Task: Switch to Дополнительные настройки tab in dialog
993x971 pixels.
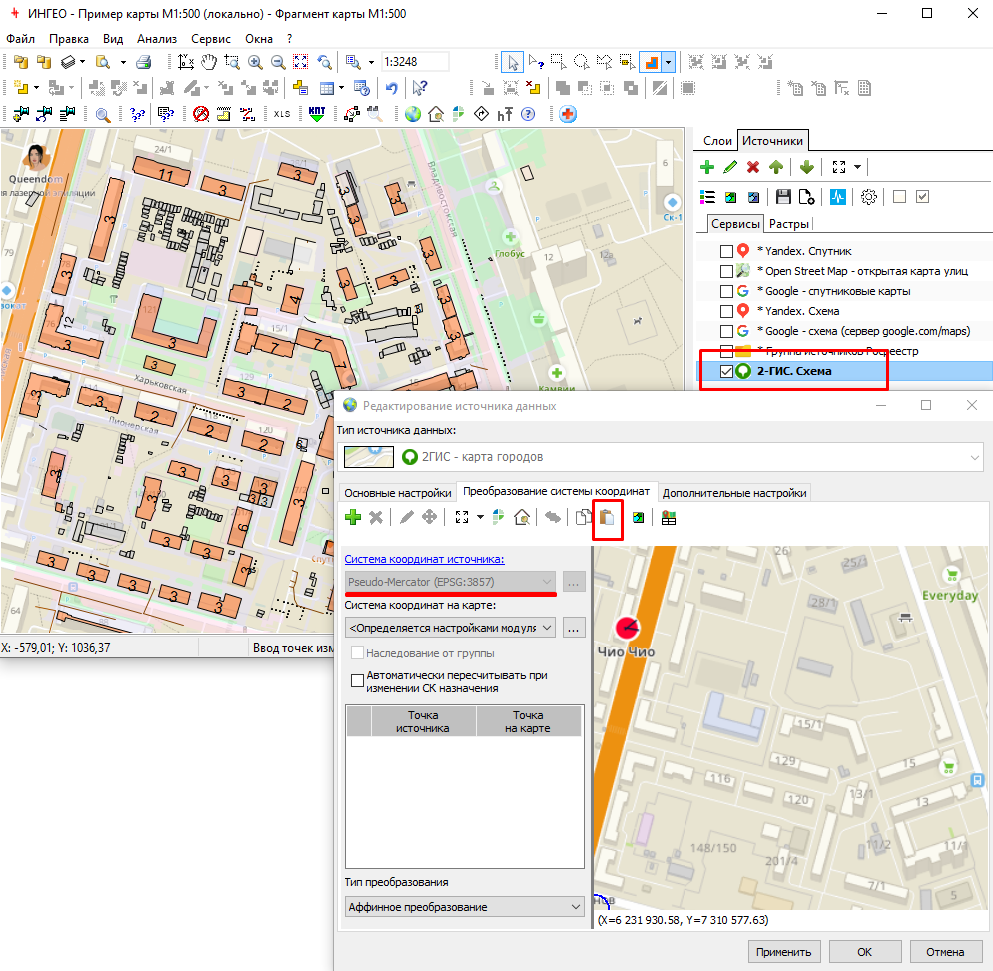Action: click(734, 493)
